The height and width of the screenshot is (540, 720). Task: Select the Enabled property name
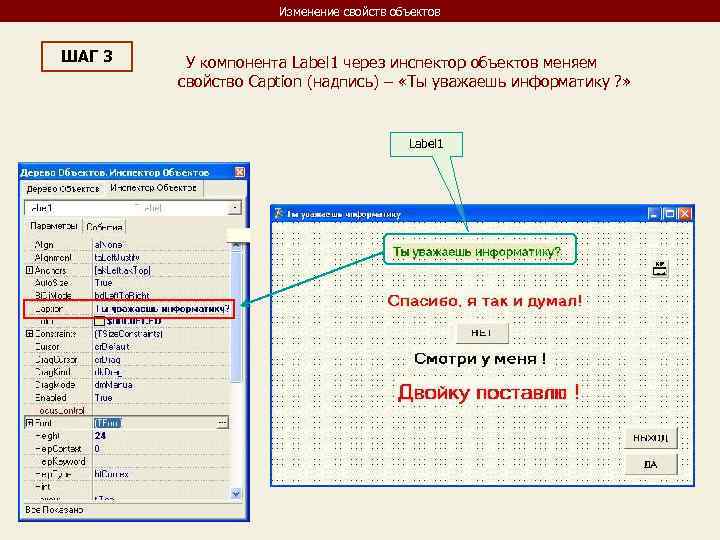pyautogui.click(x=51, y=398)
